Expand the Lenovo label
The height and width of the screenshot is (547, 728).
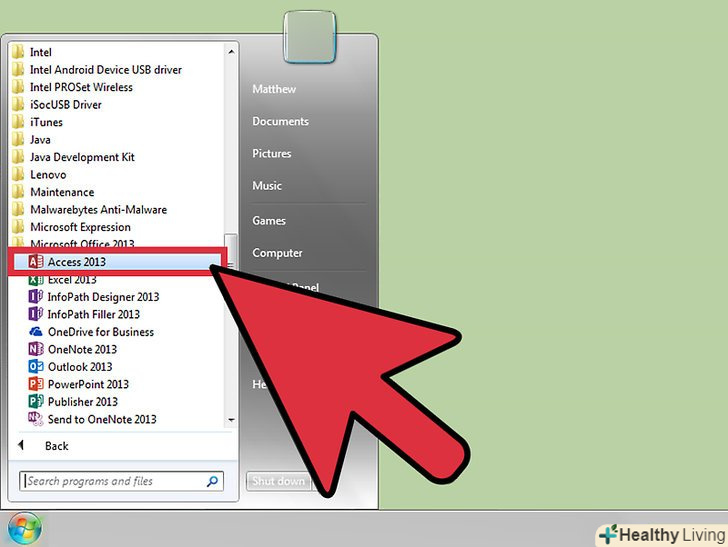(x=48, y=174)
